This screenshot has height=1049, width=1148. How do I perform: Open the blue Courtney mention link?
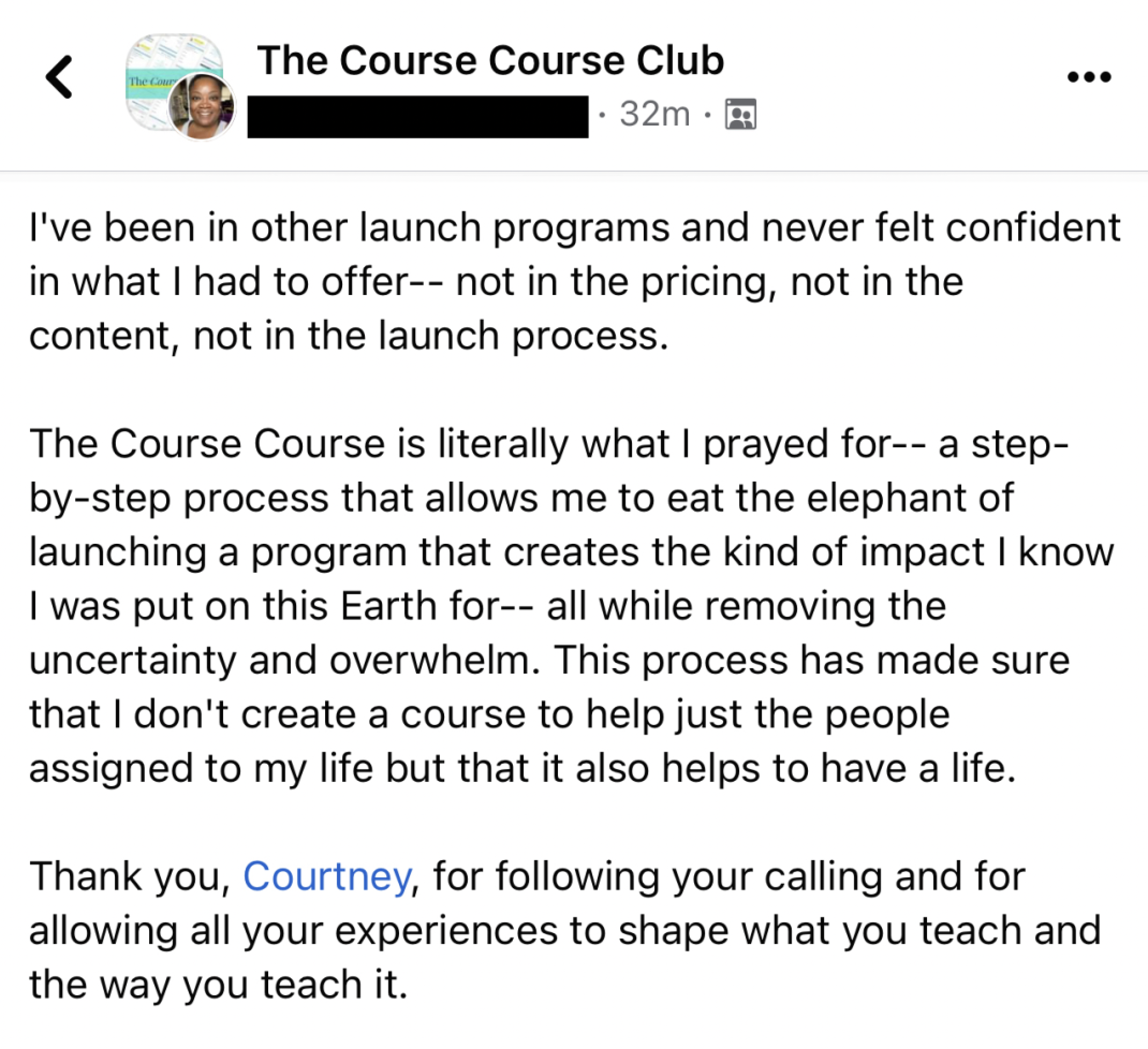click(327, 876)
